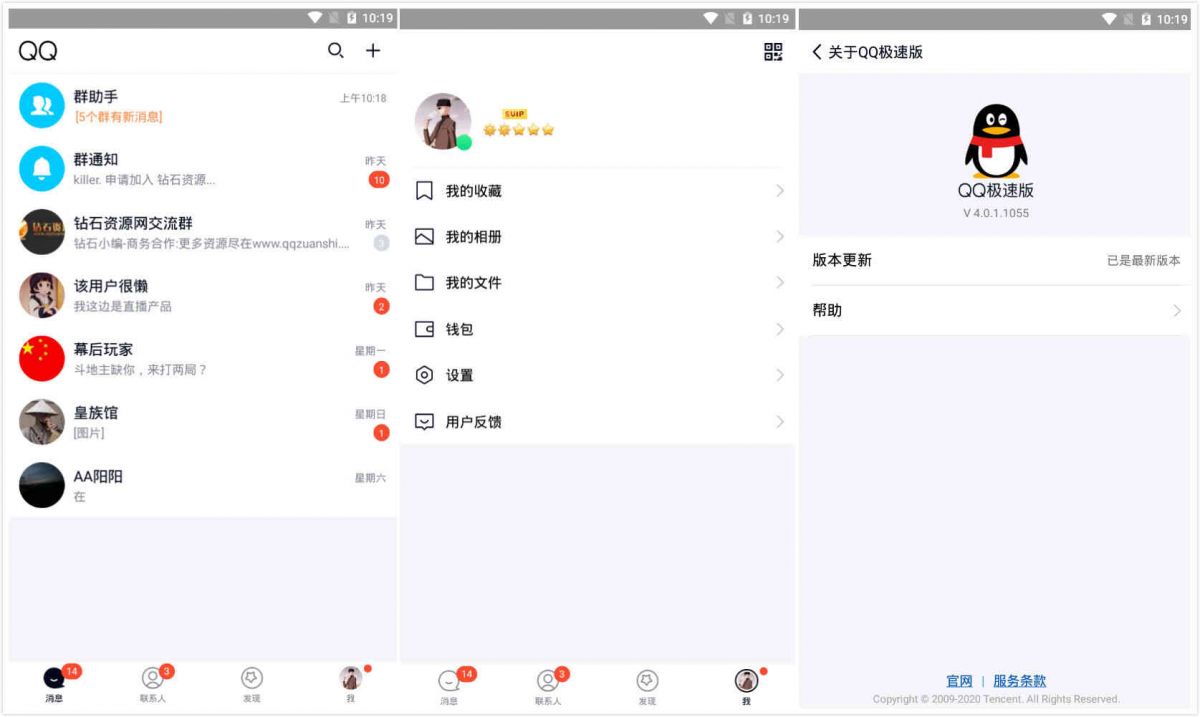The image size is (1200, 717).
Task: Open the 服务条款 link
Action: click(1019, 681)
